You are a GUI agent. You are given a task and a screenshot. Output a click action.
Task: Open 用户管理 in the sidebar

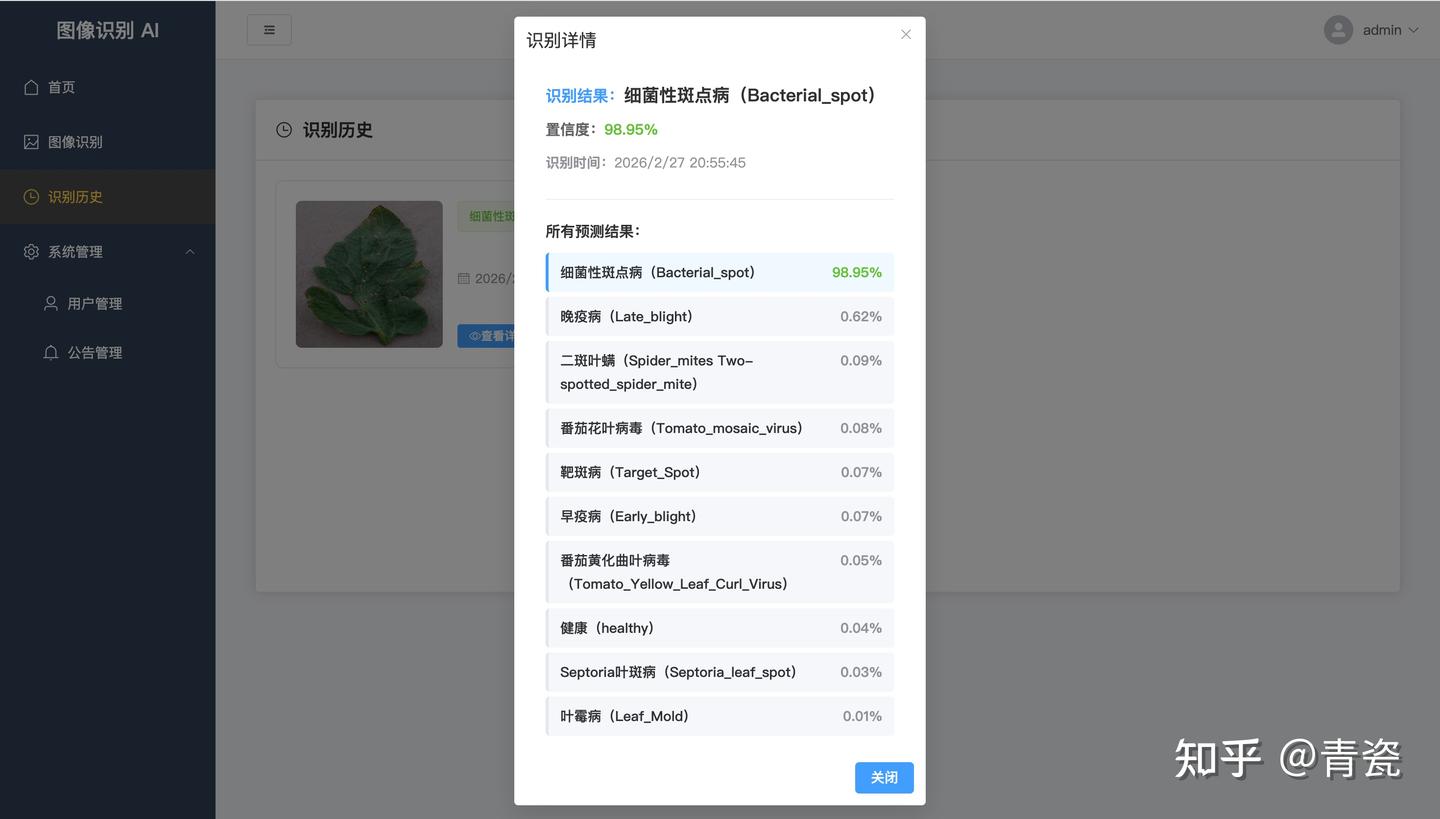(x=108, y=303)
